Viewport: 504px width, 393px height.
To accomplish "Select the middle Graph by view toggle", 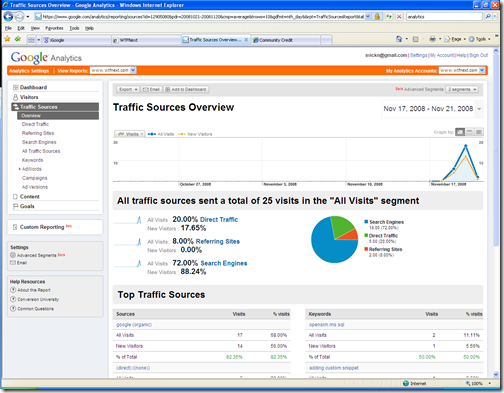I will tap(469, 132).
